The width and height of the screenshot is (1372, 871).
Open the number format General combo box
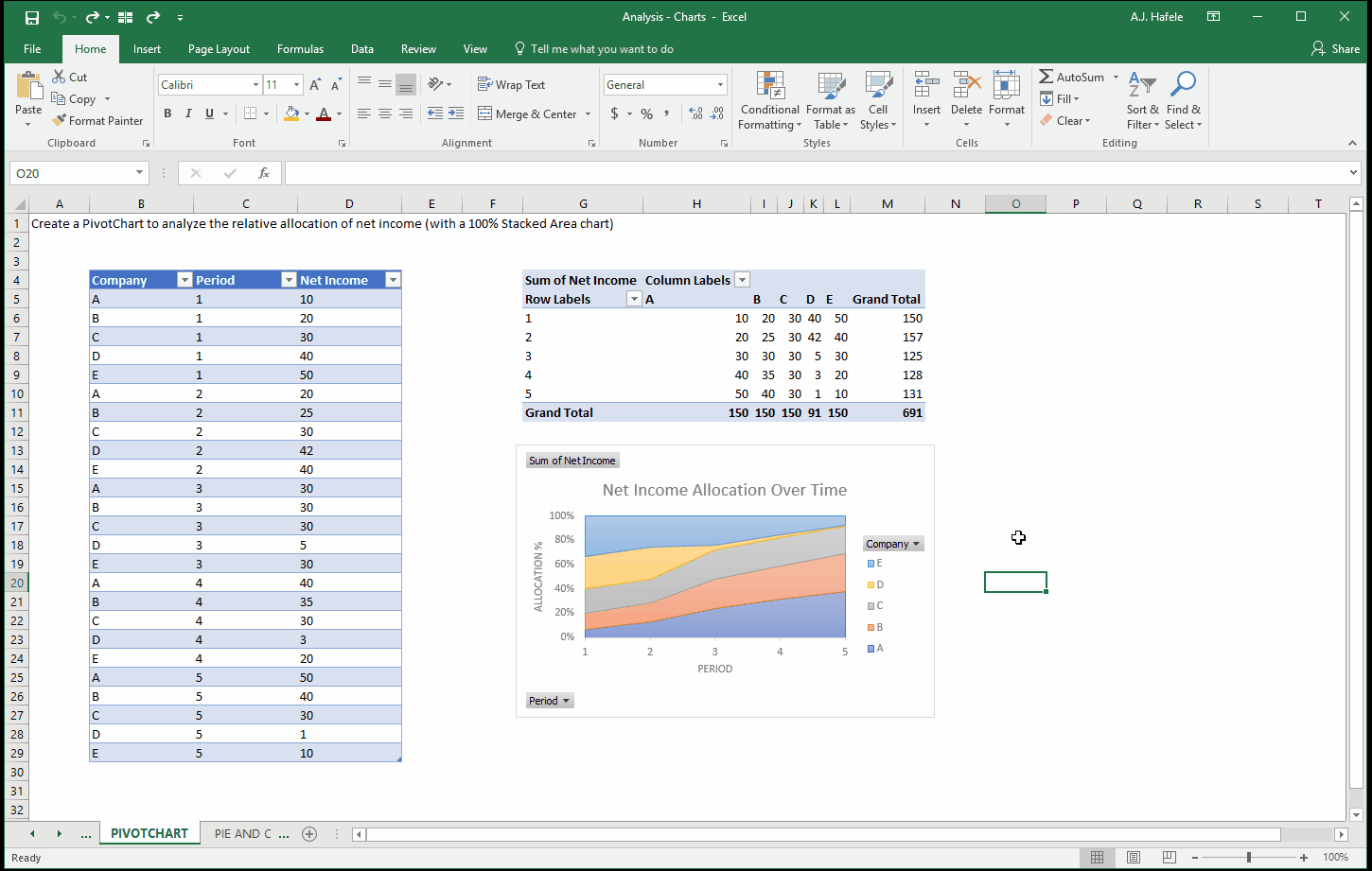coord(665,85)
